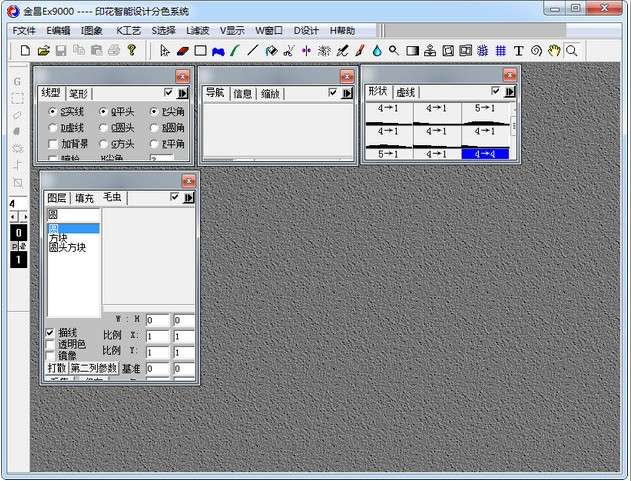This screenshot has height=481, width=631.
Task: Select the hand pan tool
Action: [554, 50]
